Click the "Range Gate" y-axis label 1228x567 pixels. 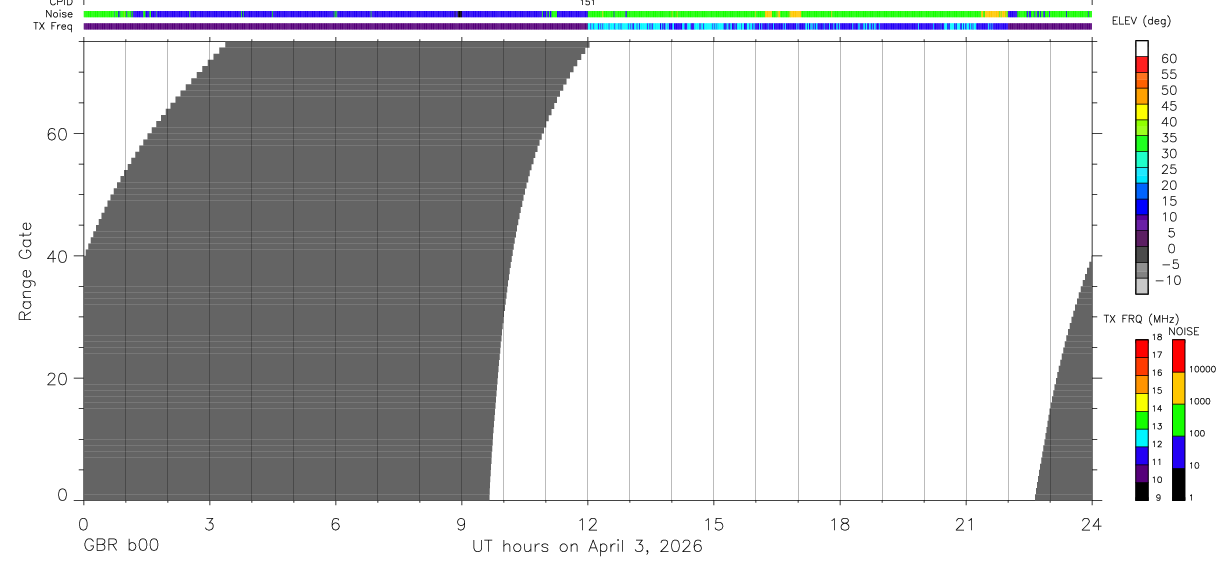point(26,272)
